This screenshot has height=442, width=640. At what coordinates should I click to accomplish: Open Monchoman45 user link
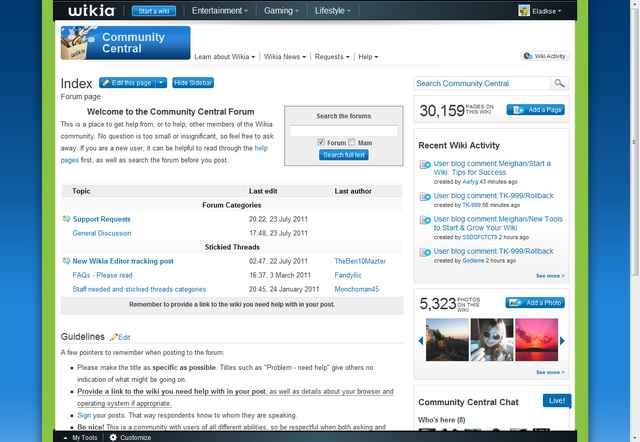click(x=357, y=289)
